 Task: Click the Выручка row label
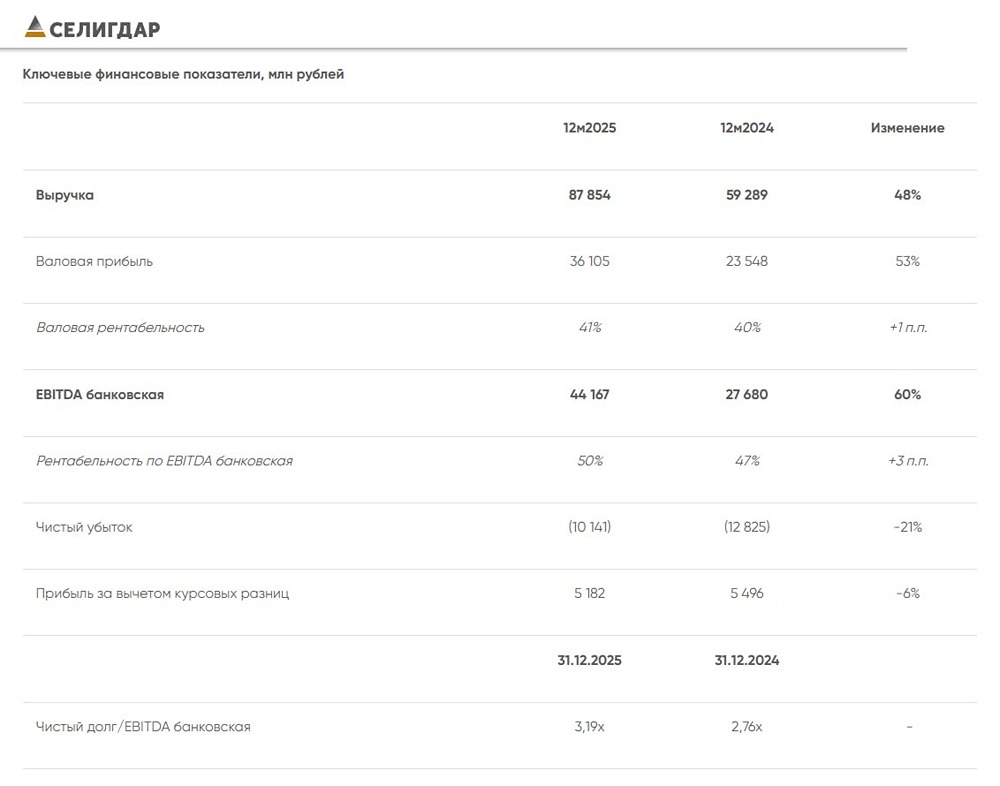pyautogui.click(x=65, y=195)
